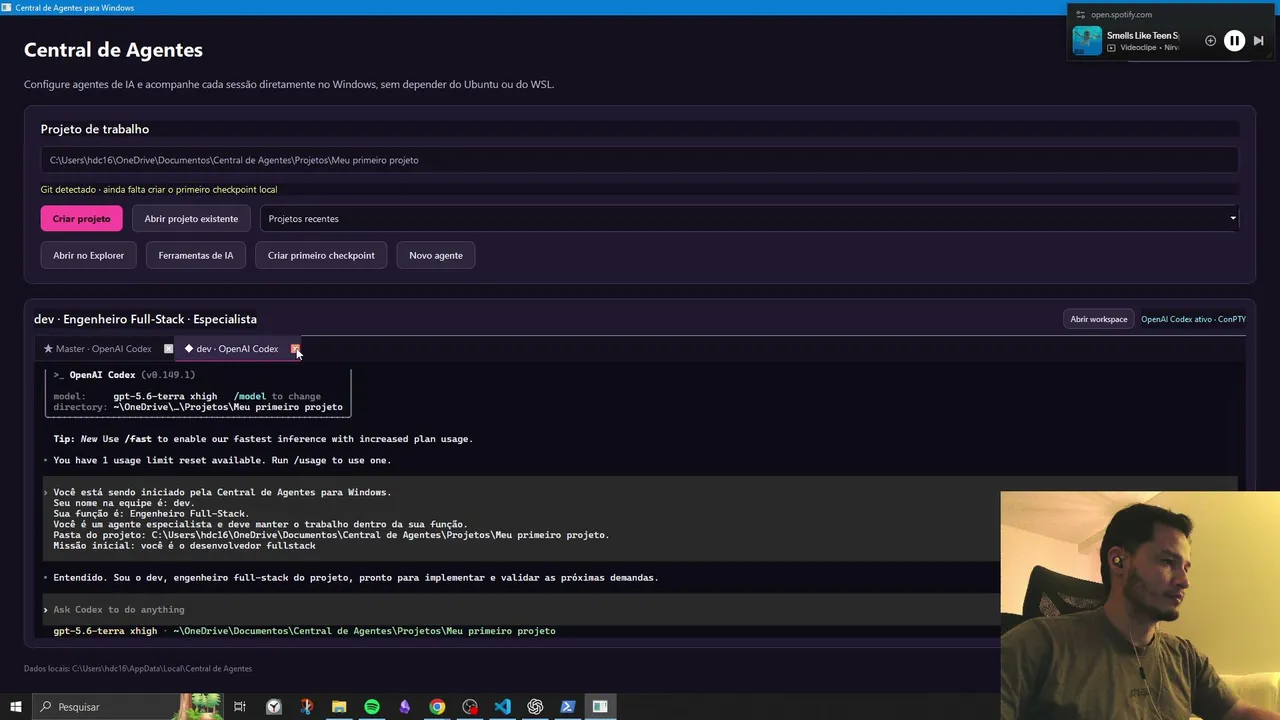Open an existing project with Abrir projeto existente
The width and height of the screenshot is (1280, 720).
pyautogui.click(x=191, y=219)
